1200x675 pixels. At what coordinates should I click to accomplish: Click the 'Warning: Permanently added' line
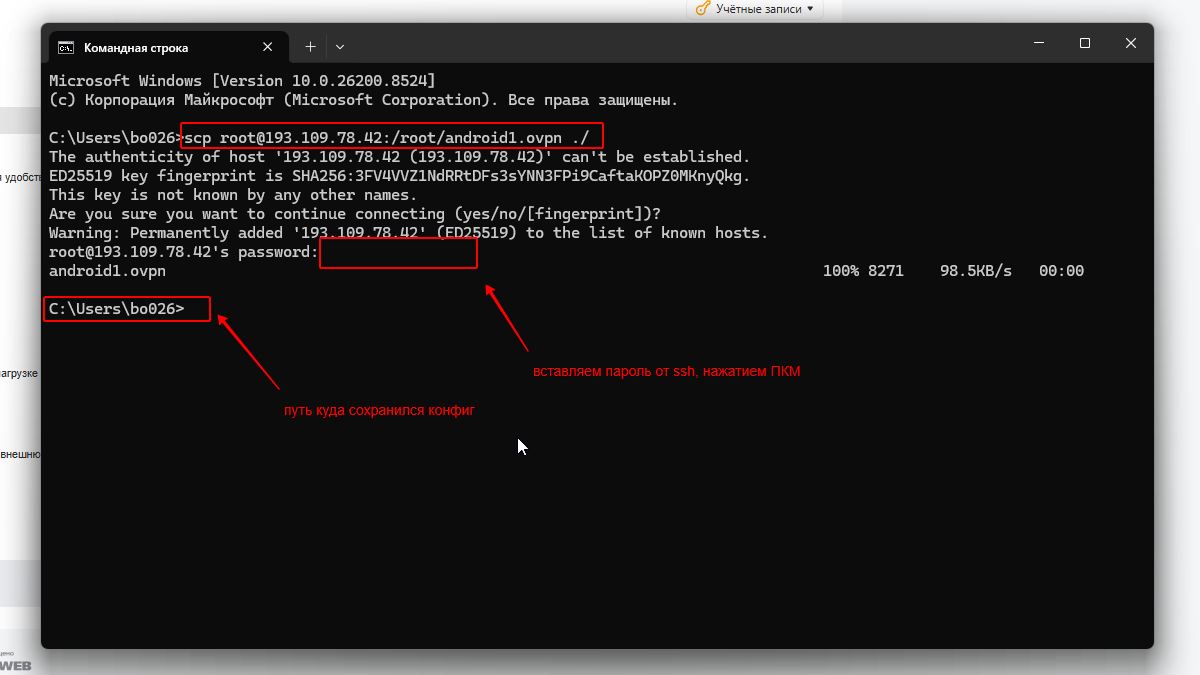point(408,233)
